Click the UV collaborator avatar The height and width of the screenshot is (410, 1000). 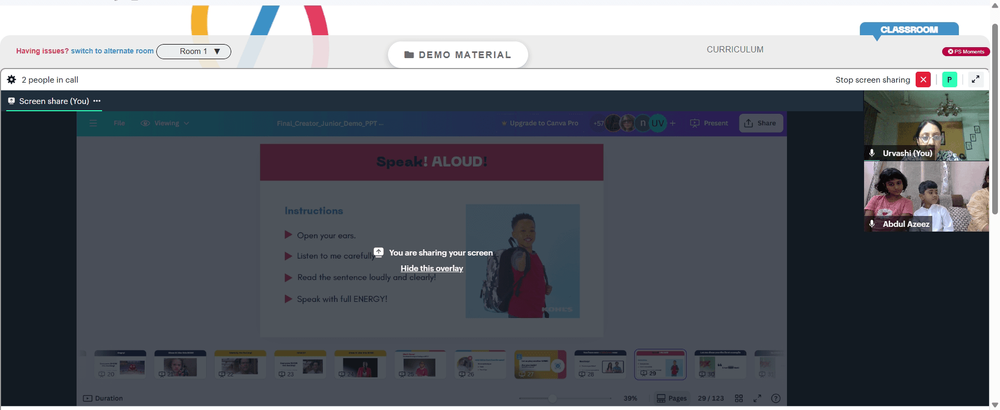coord(658,123)
